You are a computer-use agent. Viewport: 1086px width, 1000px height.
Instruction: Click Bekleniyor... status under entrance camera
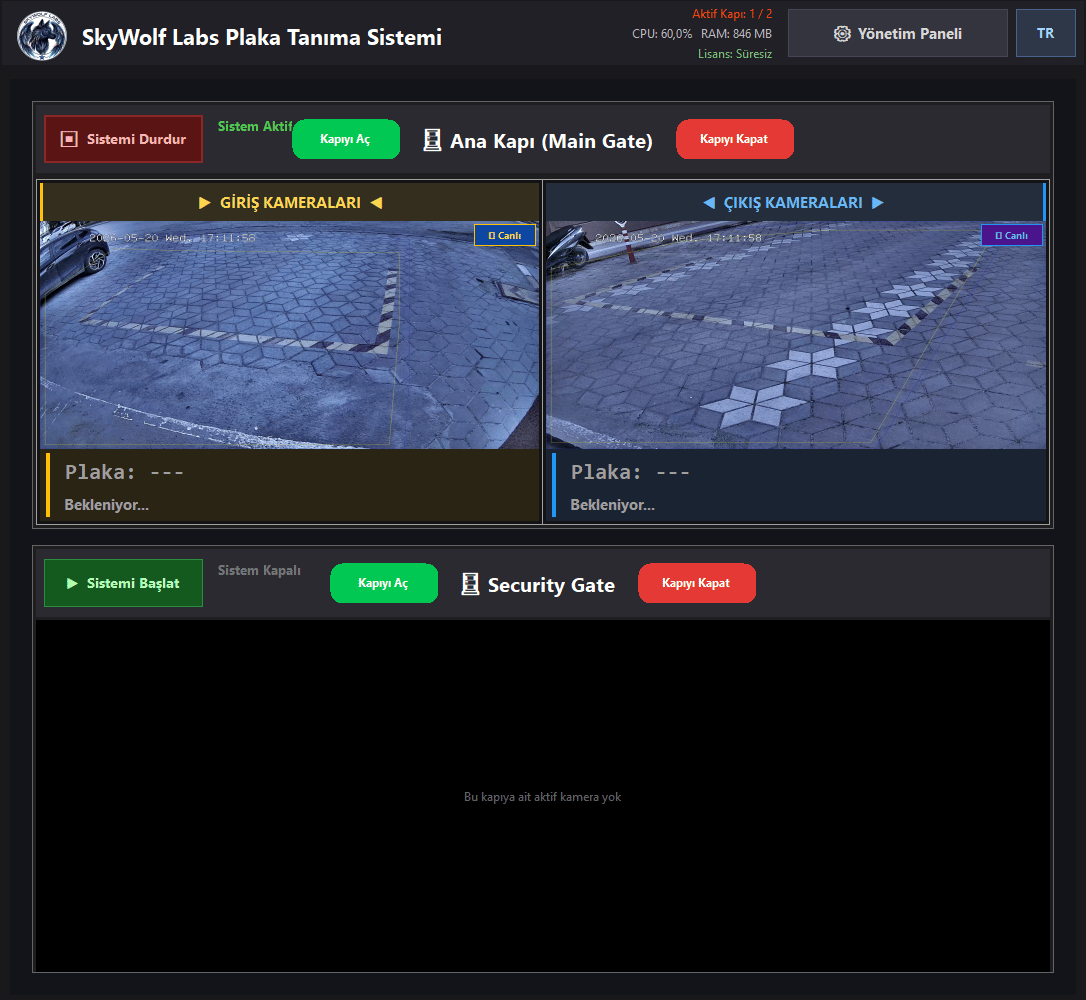107,505
